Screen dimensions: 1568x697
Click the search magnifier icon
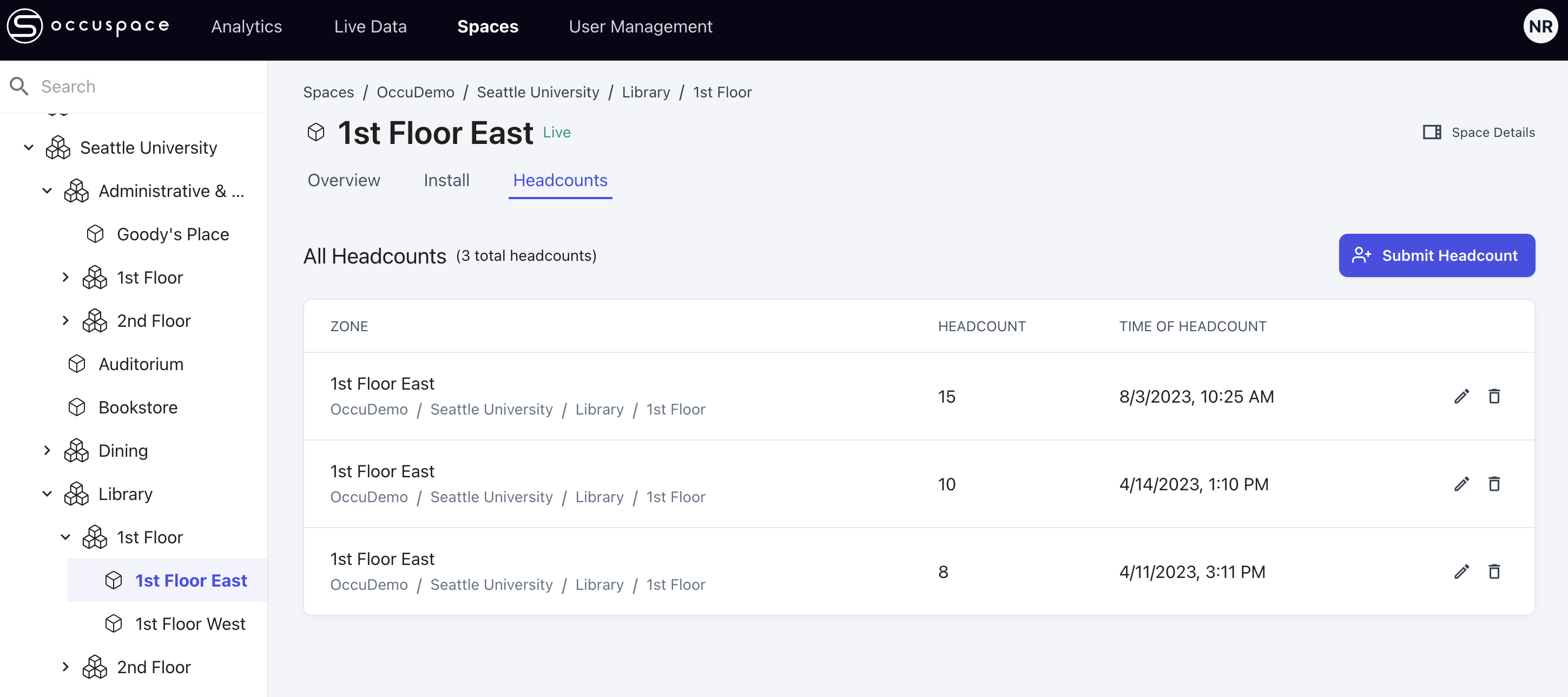point(19,87)
